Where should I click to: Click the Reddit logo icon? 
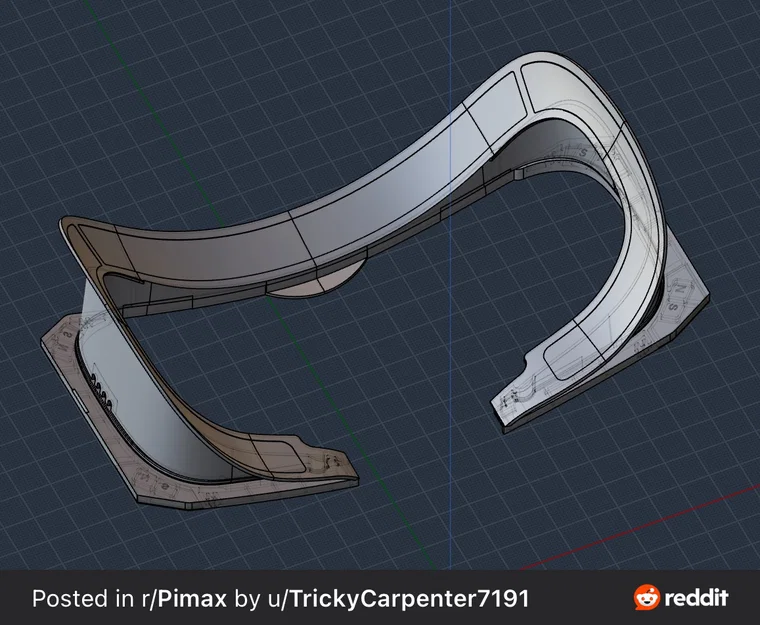[647, 597]
